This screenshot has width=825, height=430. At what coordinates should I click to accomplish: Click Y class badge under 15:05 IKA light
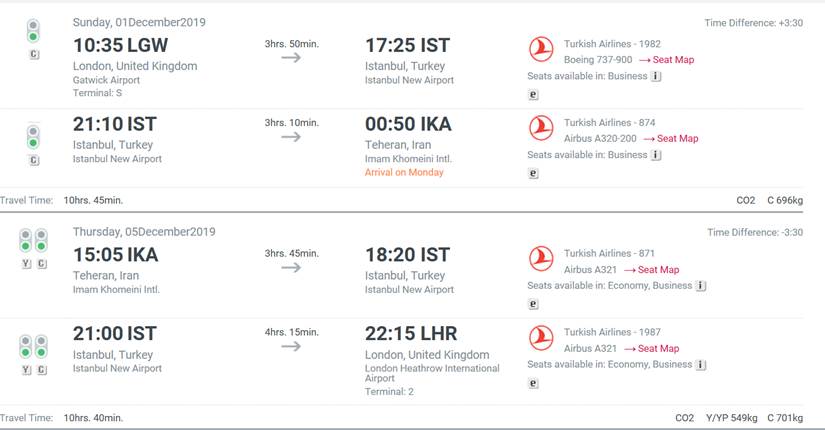[26, 264]
